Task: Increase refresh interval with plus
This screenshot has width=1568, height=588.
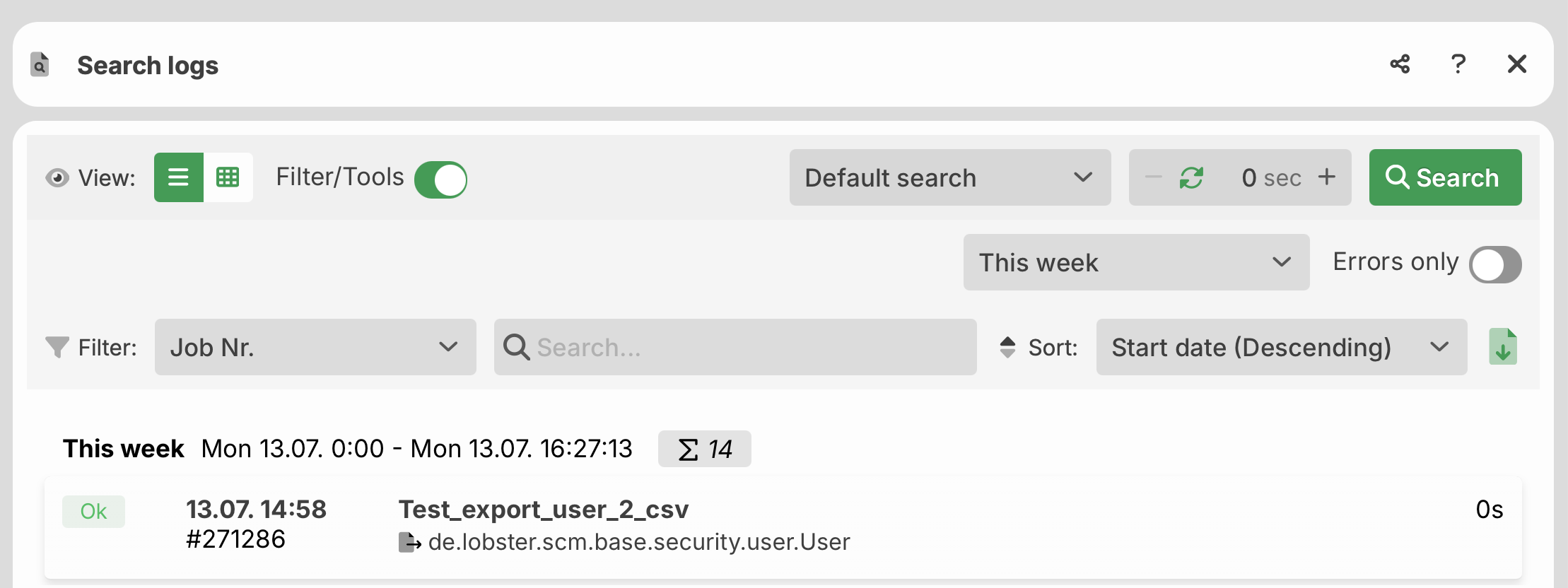Action: (1327, 177)
